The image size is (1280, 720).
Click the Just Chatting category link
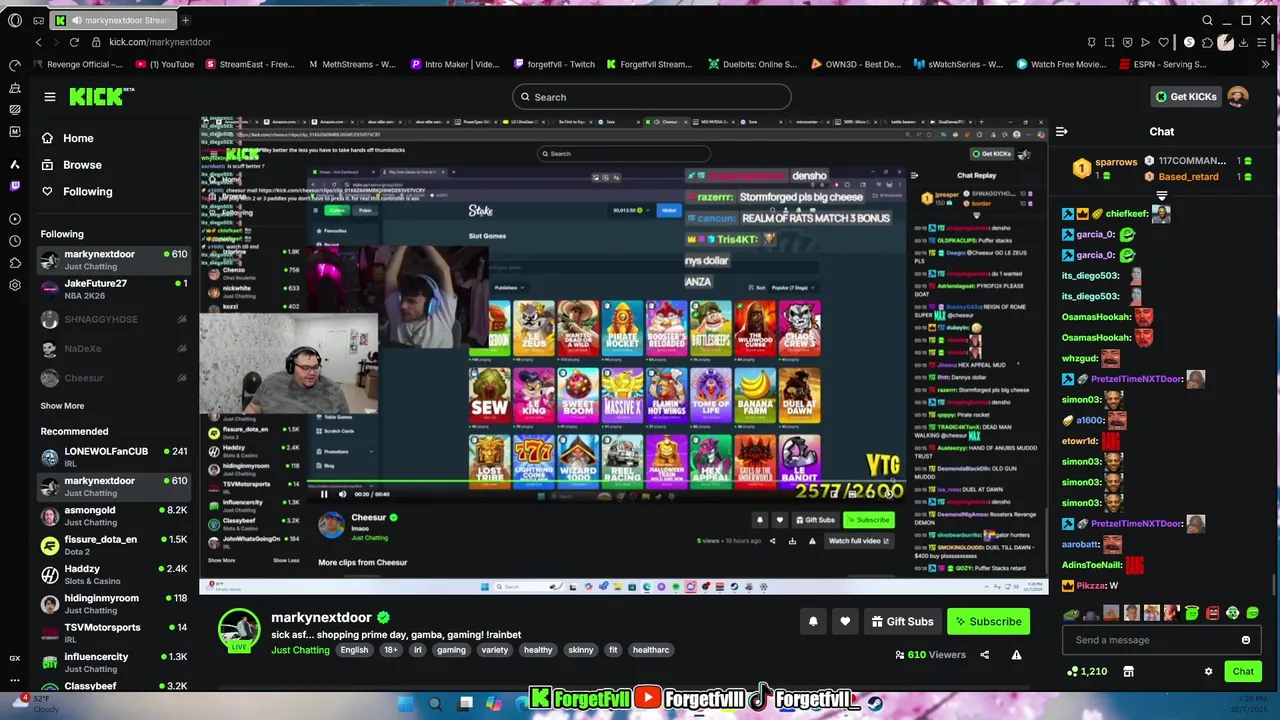tap(300, 650)
